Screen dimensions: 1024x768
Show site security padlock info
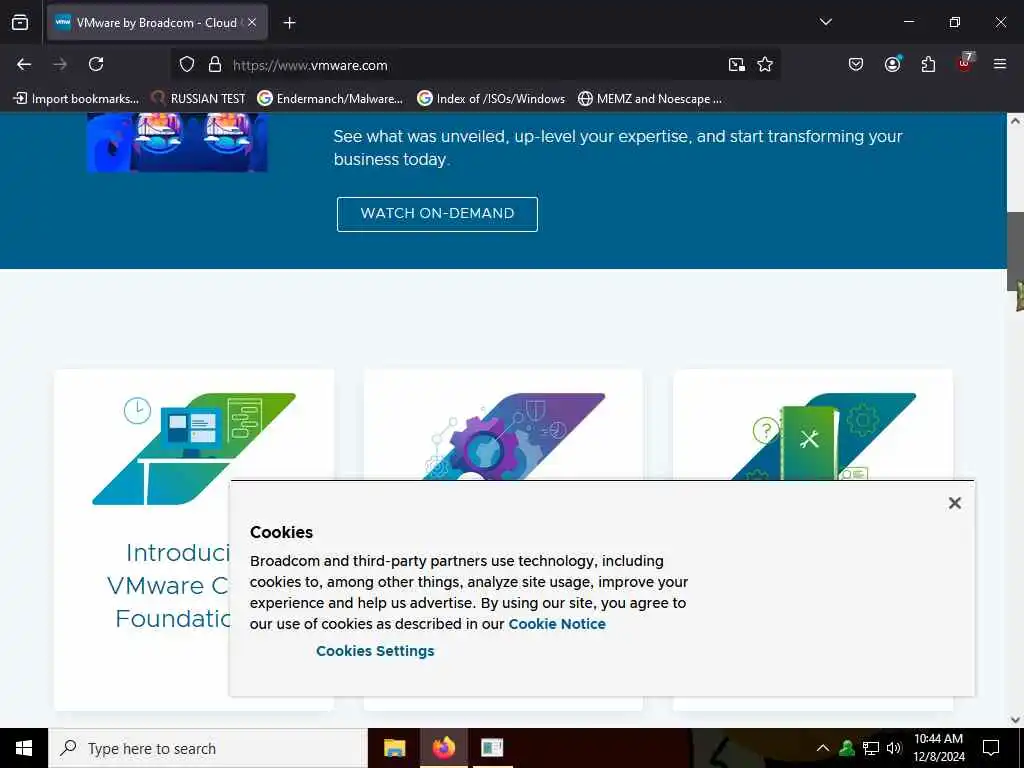215,65
